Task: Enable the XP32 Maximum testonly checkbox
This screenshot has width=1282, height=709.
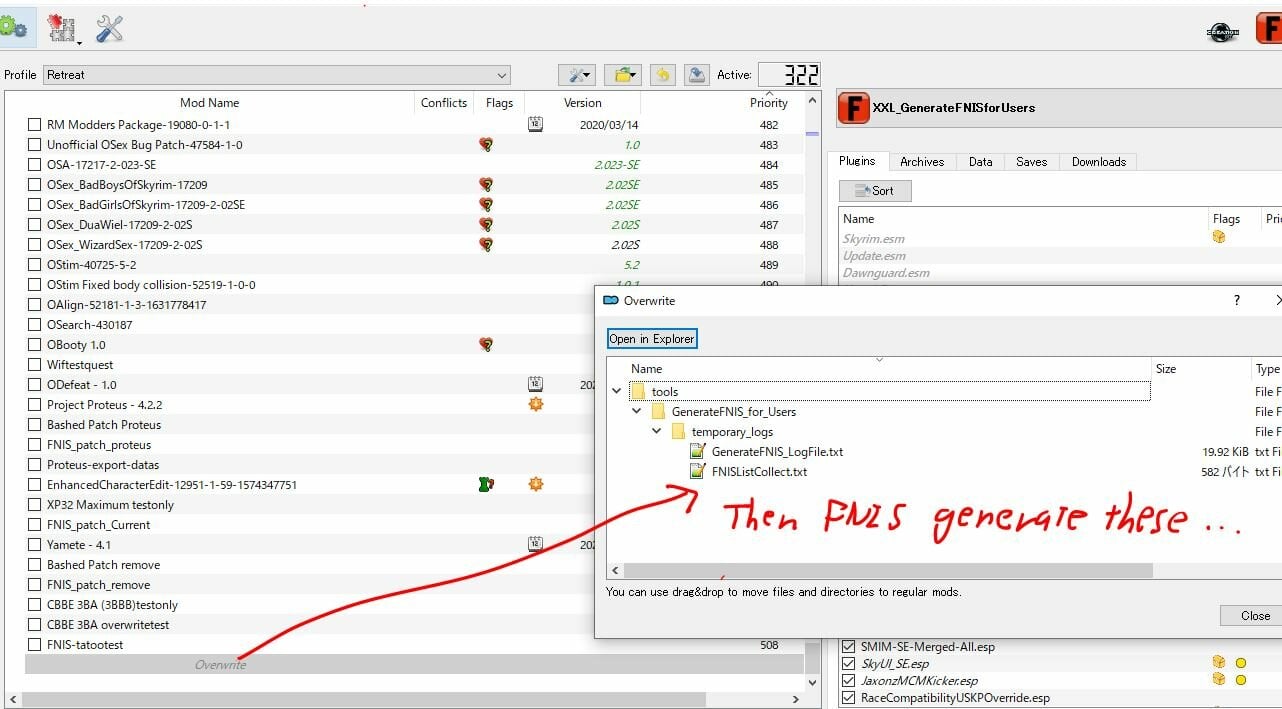Action: [x=35, y=505]
